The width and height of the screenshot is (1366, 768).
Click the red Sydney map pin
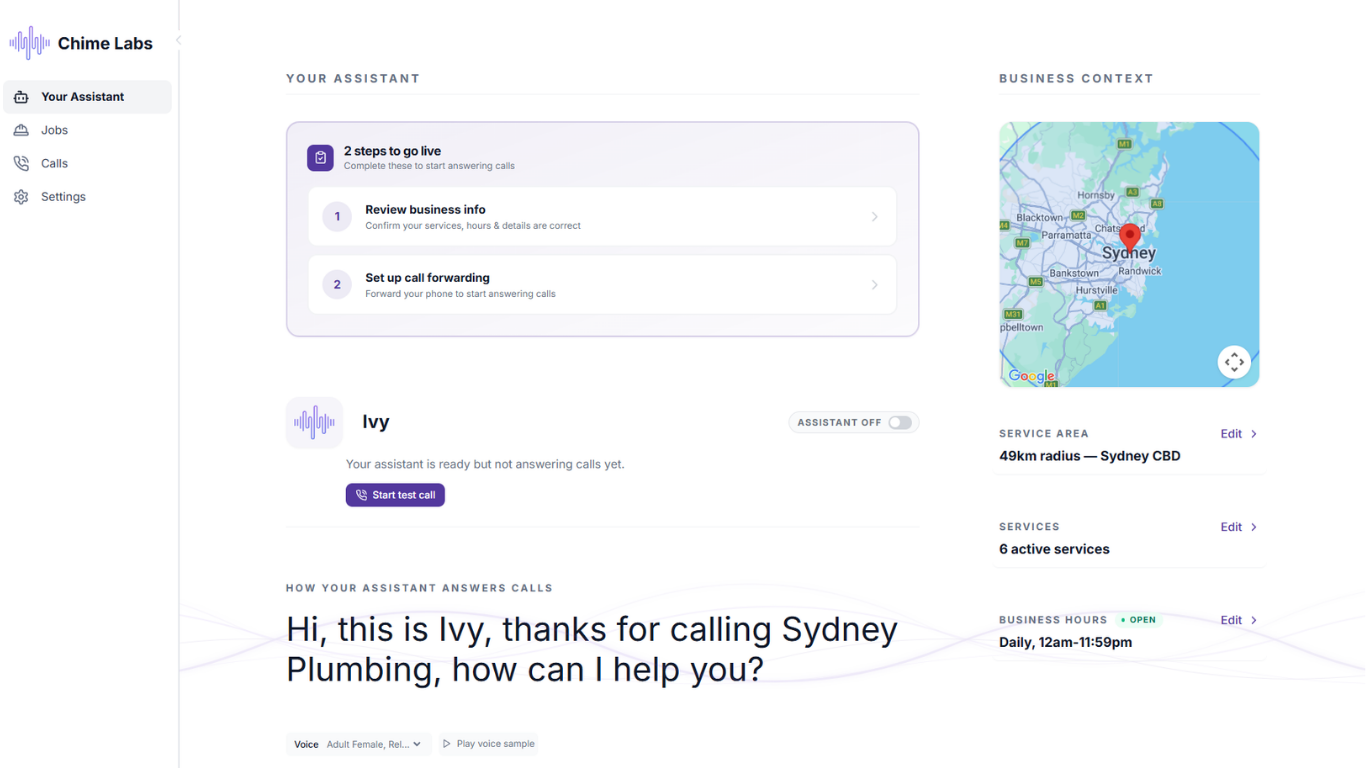pos(1129,237)
